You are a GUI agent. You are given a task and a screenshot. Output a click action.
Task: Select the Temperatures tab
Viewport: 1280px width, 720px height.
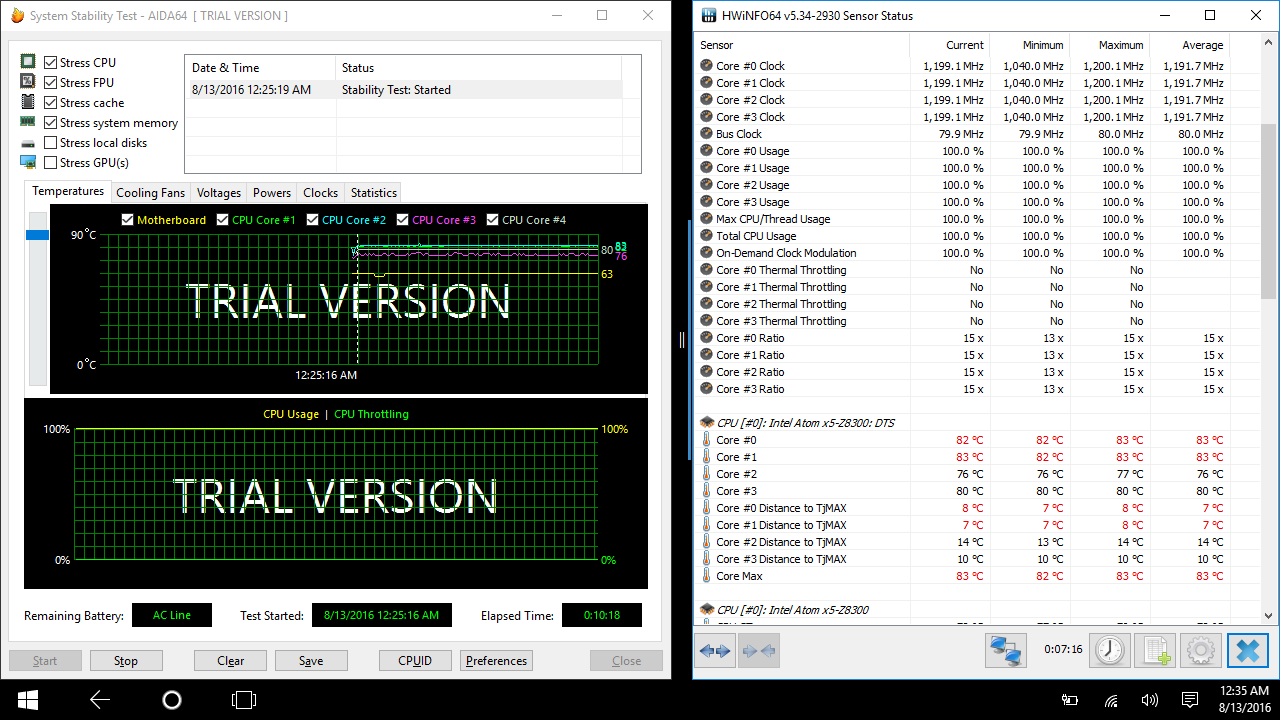click(68, 191)
